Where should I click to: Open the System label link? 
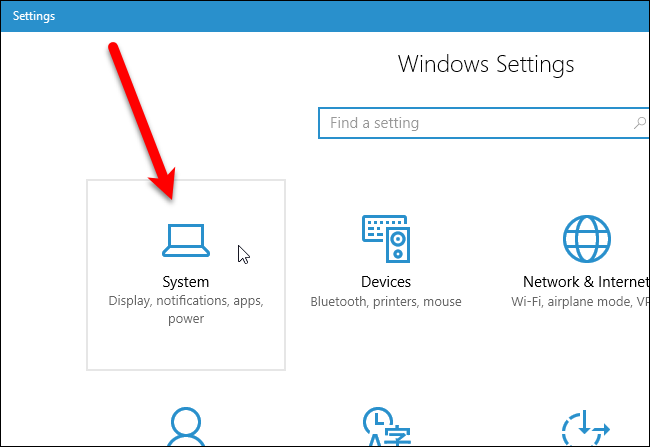pos(185,282)
